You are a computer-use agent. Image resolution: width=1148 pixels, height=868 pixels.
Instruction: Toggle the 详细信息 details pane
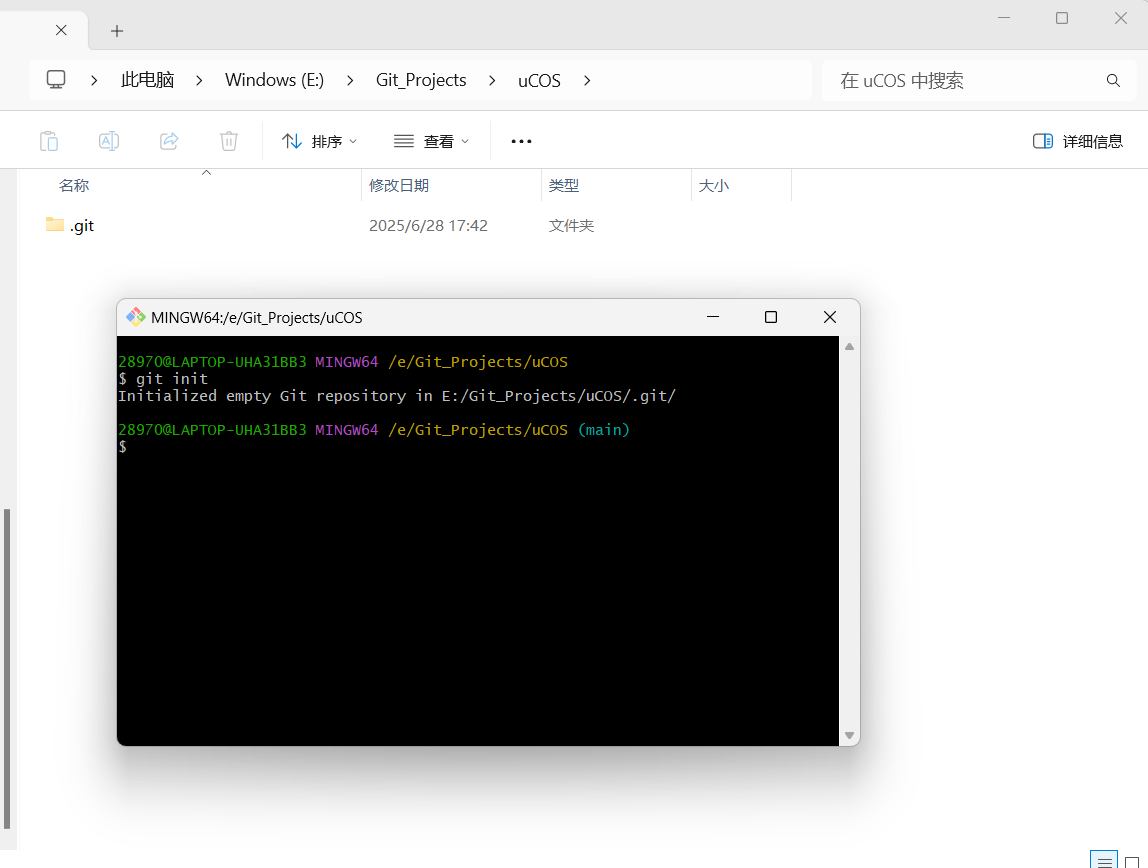(x=1078, y=141)
